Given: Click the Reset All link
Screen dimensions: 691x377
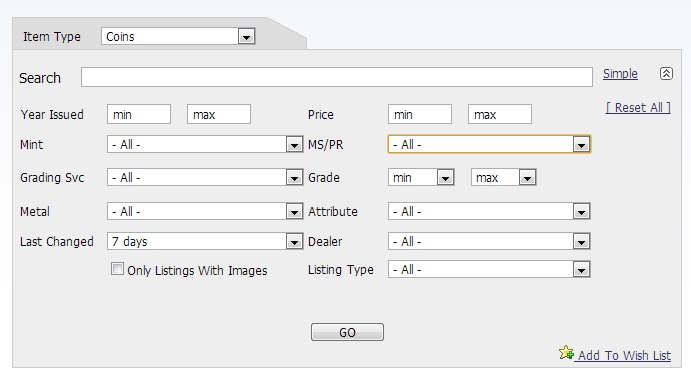Looking at the screenshot, I should point(638,108).
